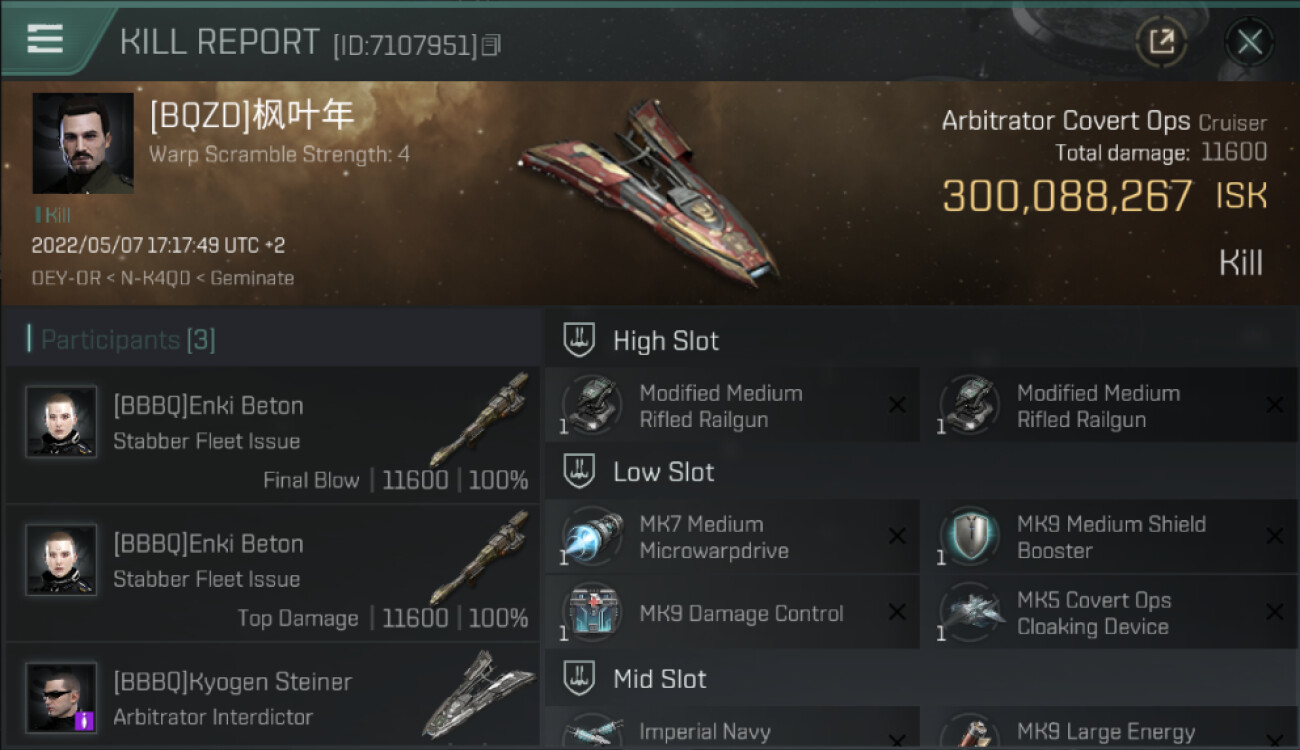Click the MK9 Damage Control icon
This screenshot has height=750, width=1300.
click(x=592, y=613)
